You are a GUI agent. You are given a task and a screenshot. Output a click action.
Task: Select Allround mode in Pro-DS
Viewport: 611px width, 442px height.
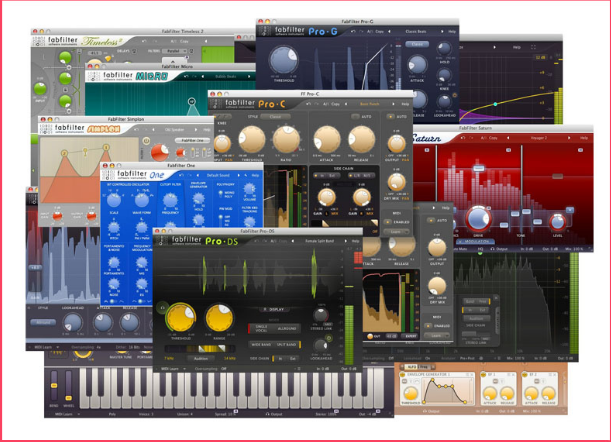[287, 328]
